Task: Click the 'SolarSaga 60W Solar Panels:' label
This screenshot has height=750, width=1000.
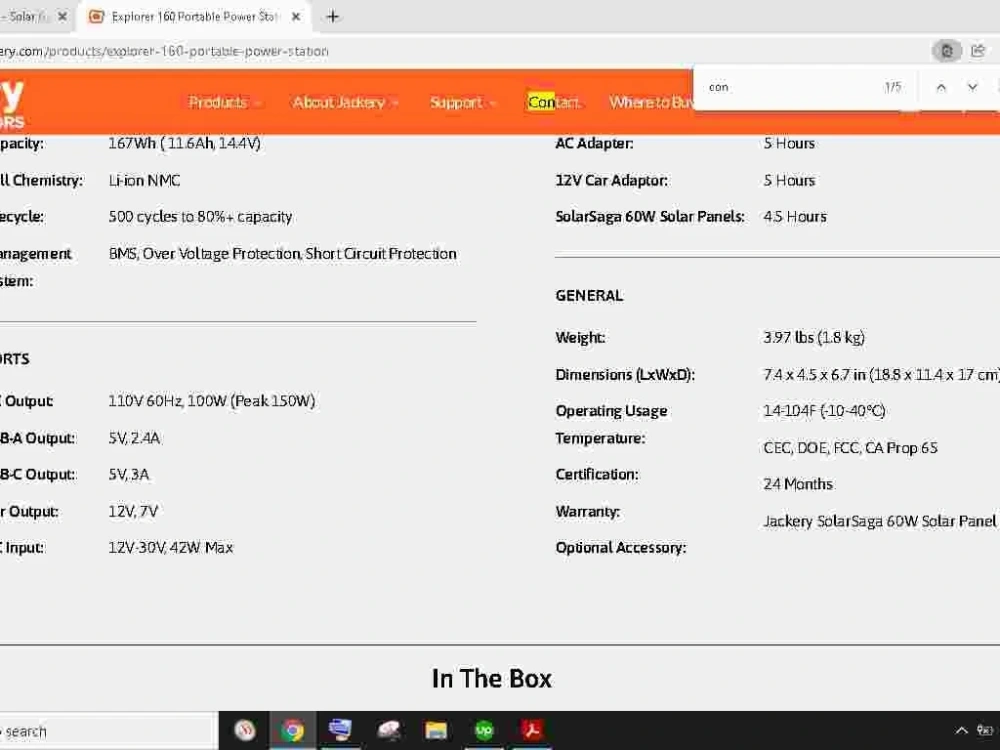Action: coord(650,217)
